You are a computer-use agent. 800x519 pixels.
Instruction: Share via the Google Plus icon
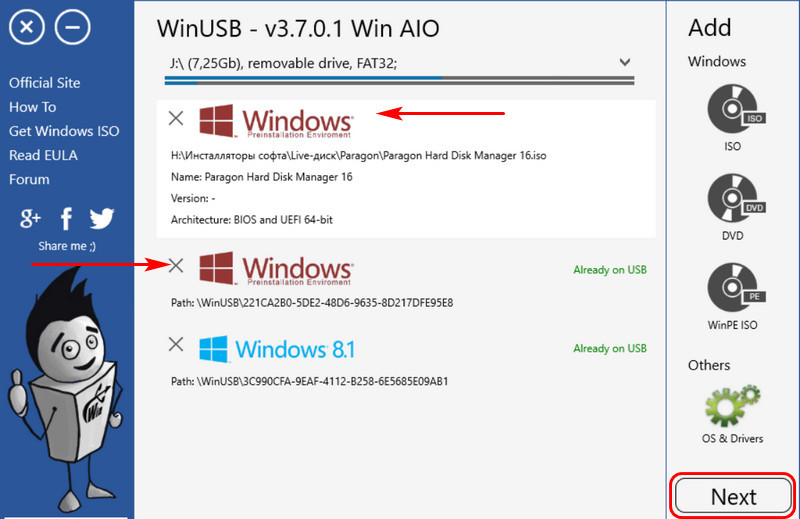pyautogui.click(x=30, y=218)
